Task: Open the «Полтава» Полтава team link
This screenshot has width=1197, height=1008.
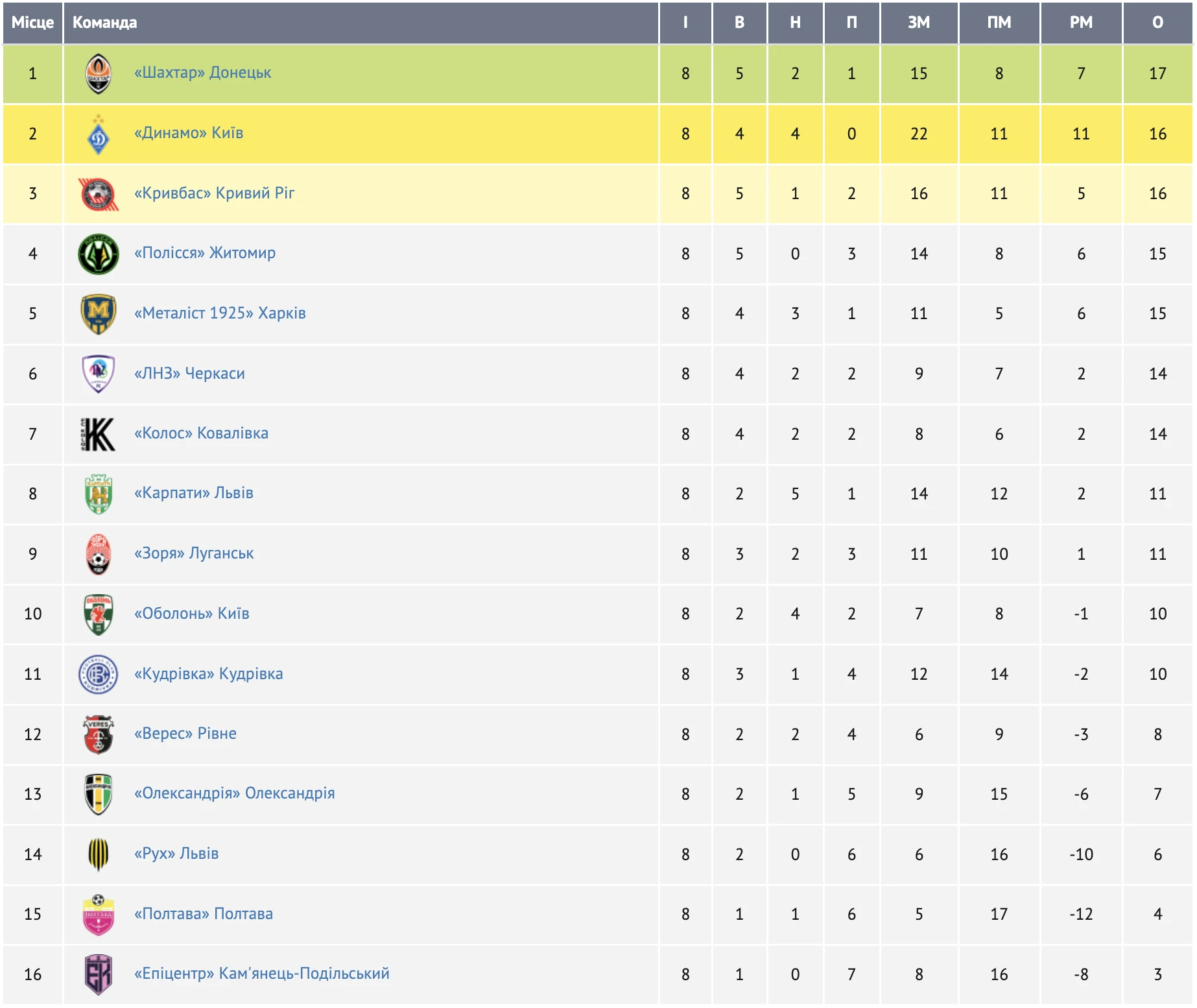Action: coord(204,914)
